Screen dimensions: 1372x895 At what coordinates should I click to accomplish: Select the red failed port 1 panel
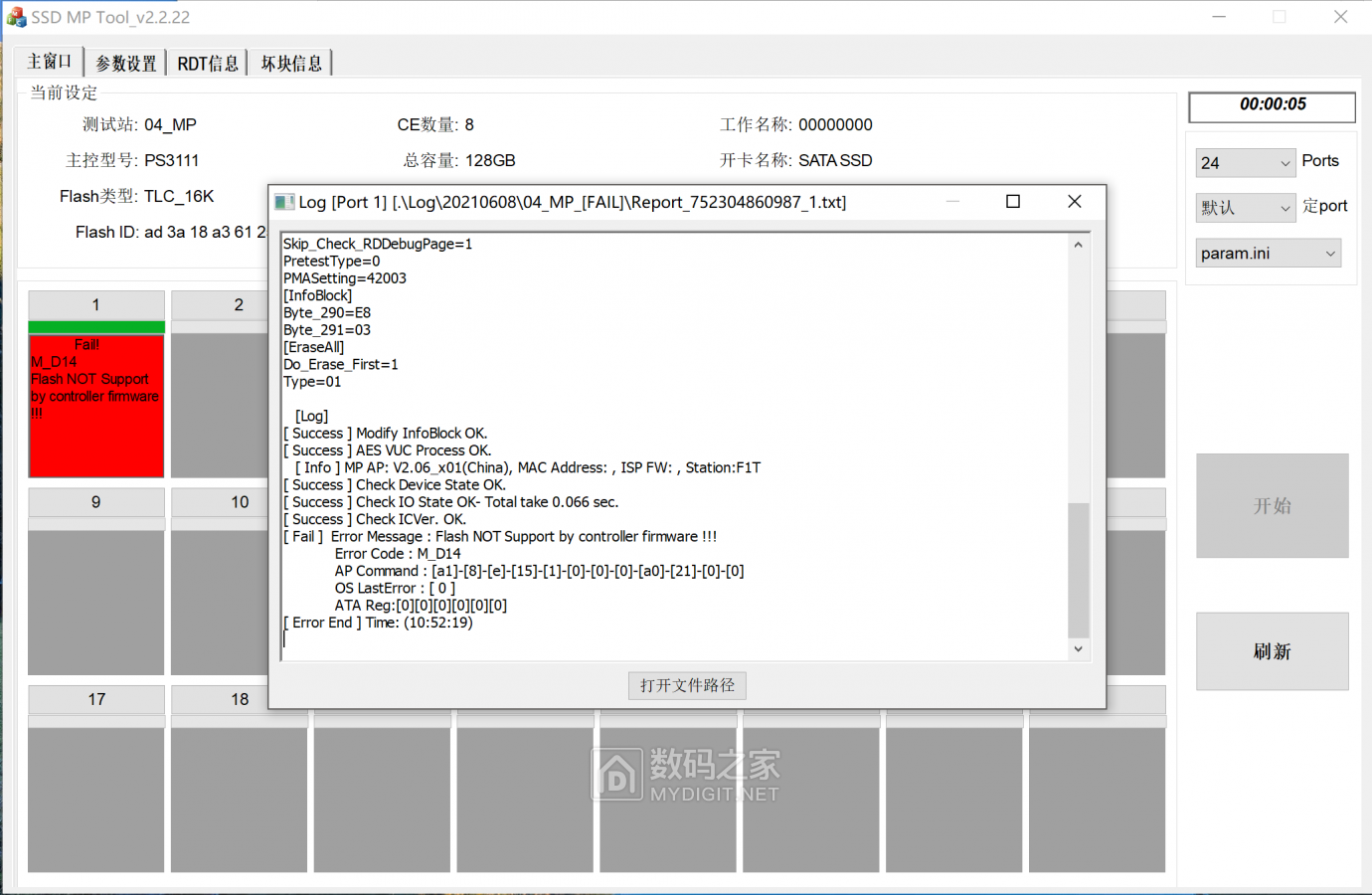coord(96,406)
